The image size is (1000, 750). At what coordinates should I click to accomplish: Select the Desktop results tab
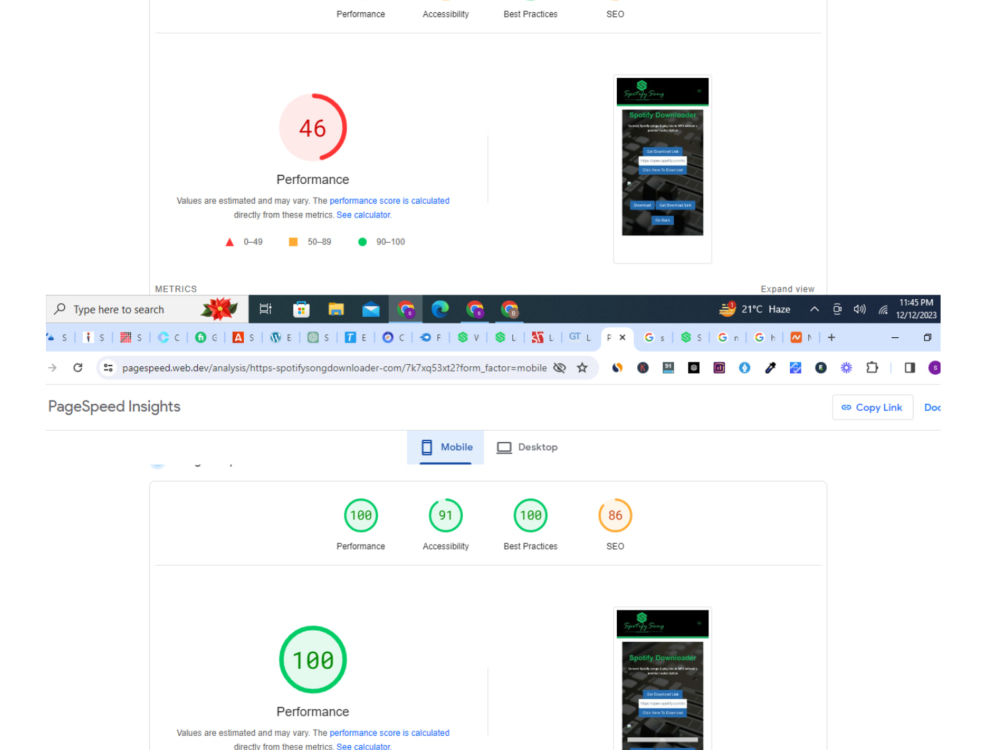[x=527, y=447]
